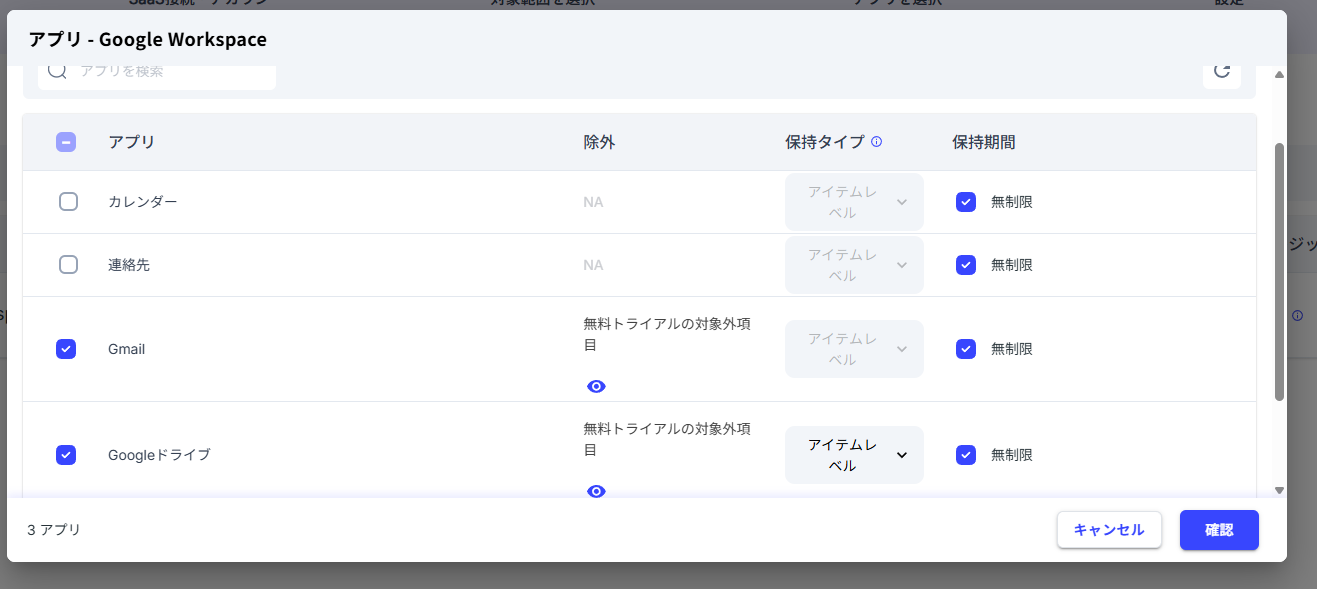Open Gmail's 保持タイプ dropdown
This screenshot has height=589, width=1317.
[853, 348]
